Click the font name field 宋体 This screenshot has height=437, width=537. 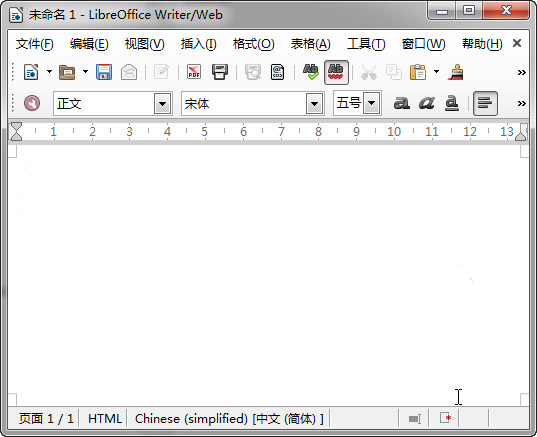(x=244, y=103)
